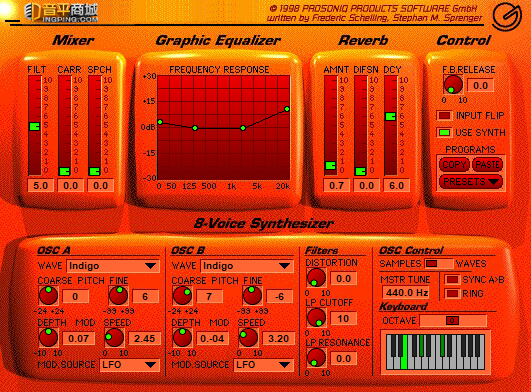Enable the INPUT FLIP toggle
Image resolution: width=531 pixels, height=392 pixels.
(444, 116)
